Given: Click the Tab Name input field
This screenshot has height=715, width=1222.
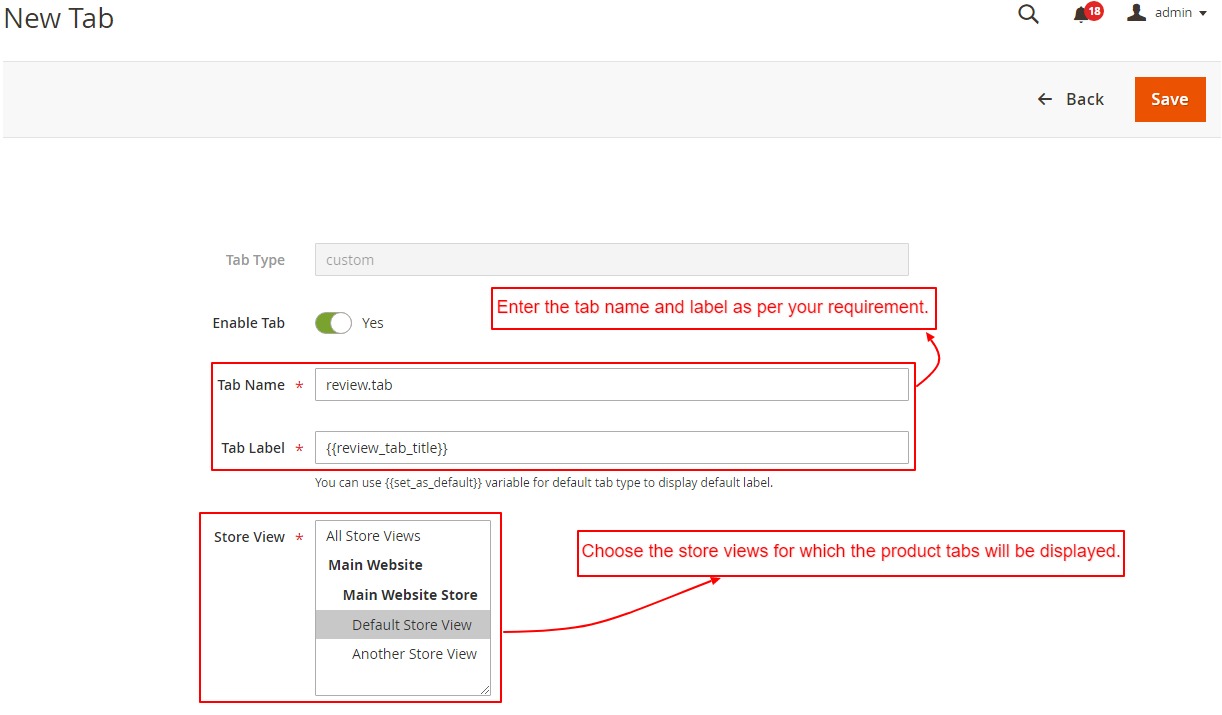Looking at the screenshot, I should point(611,384).
